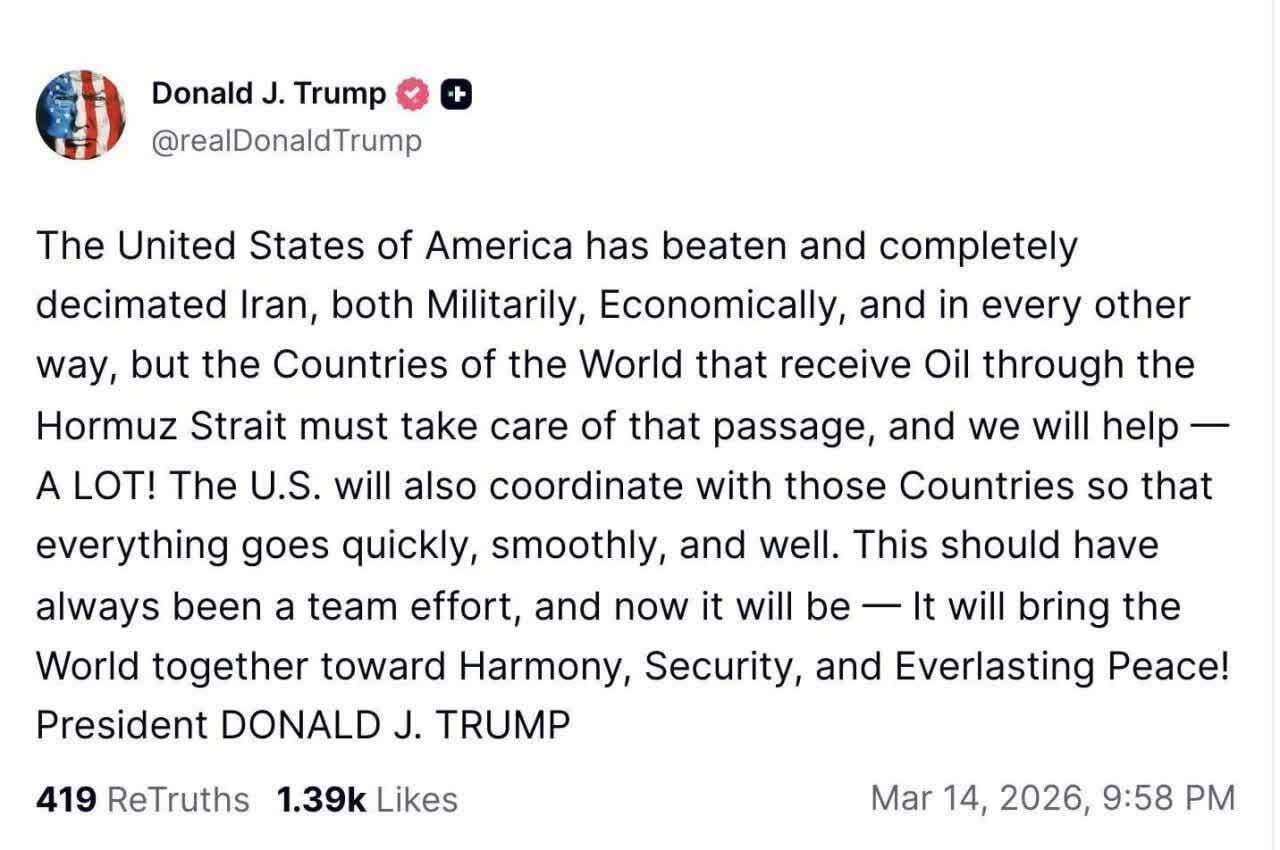Click the 1.39k likes count number

[x=321, y=799]
